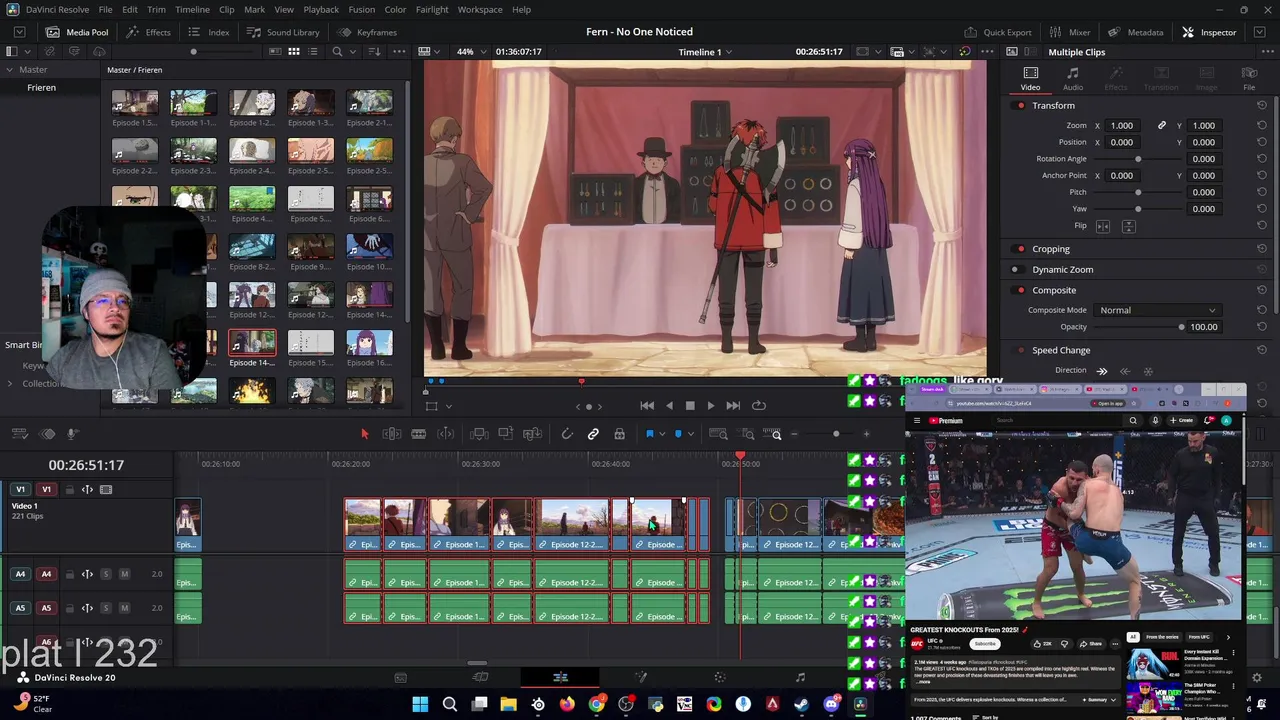Open the Effects panel
1280x720 pixels.
[x=148, y=32]
